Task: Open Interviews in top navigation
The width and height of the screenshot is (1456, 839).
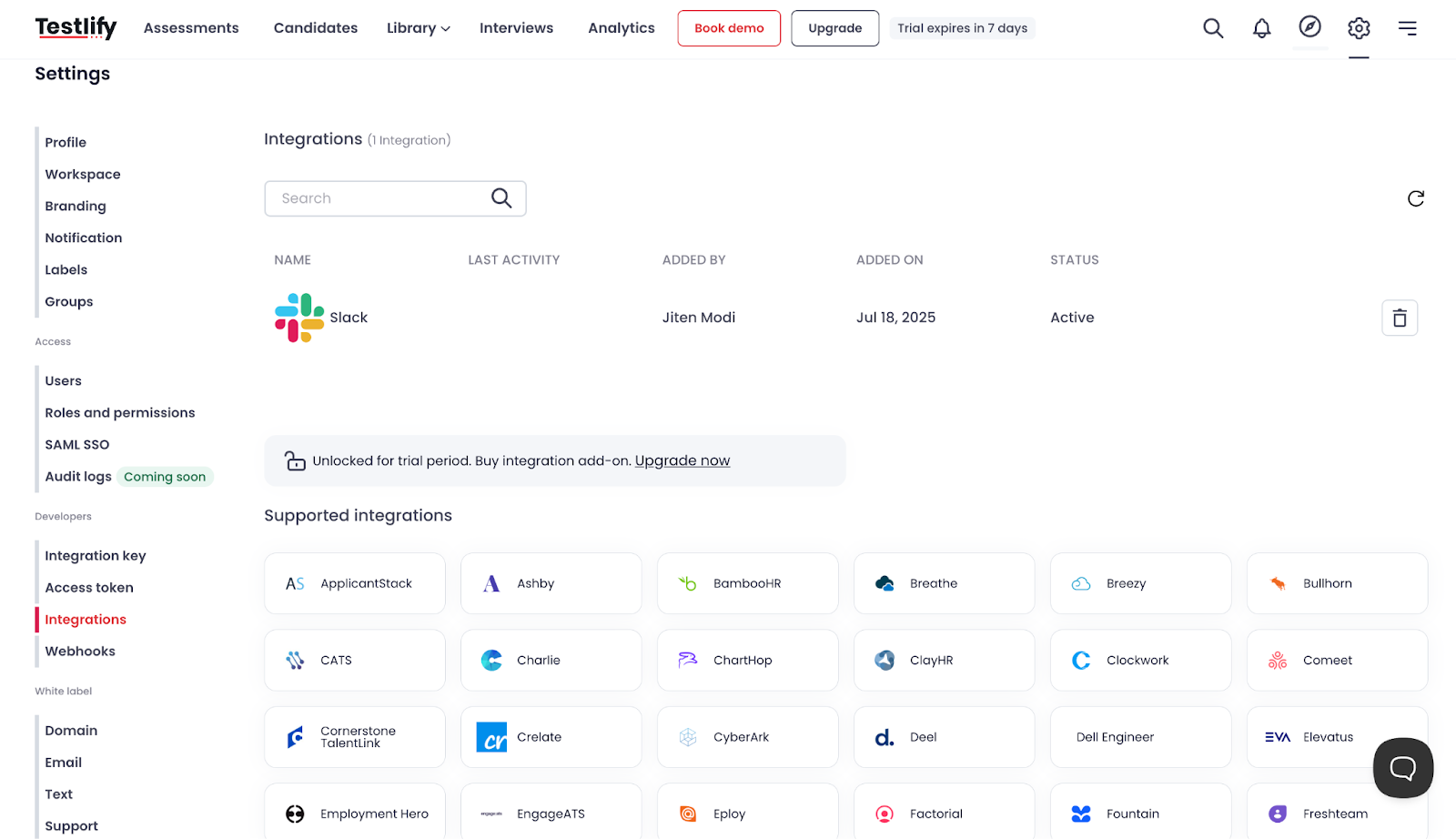Action: coord(516,28)
